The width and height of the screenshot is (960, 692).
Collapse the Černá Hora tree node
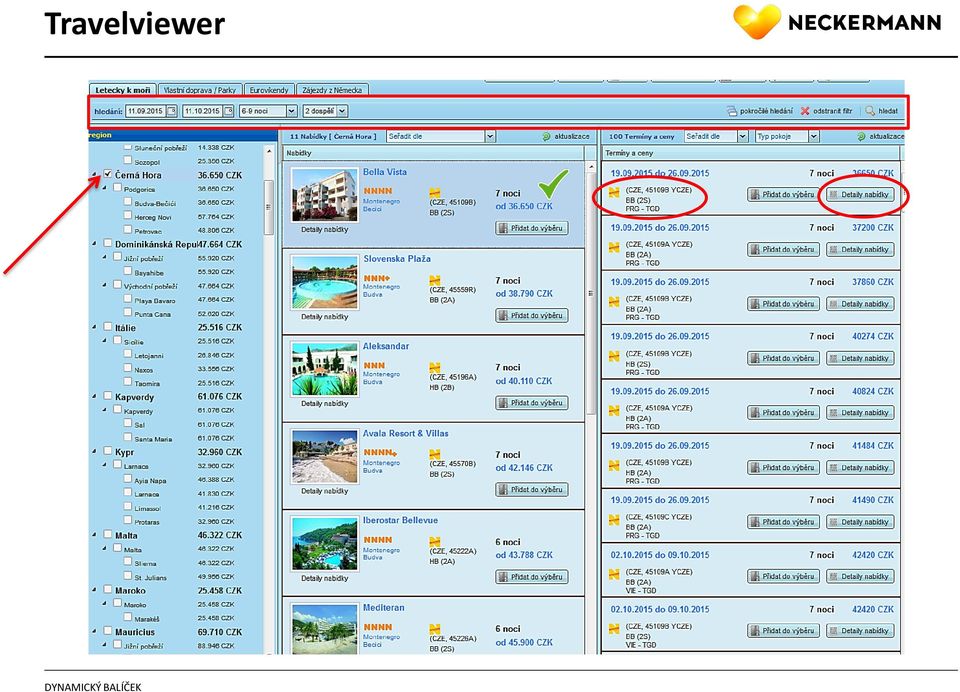tap(95, 175)
